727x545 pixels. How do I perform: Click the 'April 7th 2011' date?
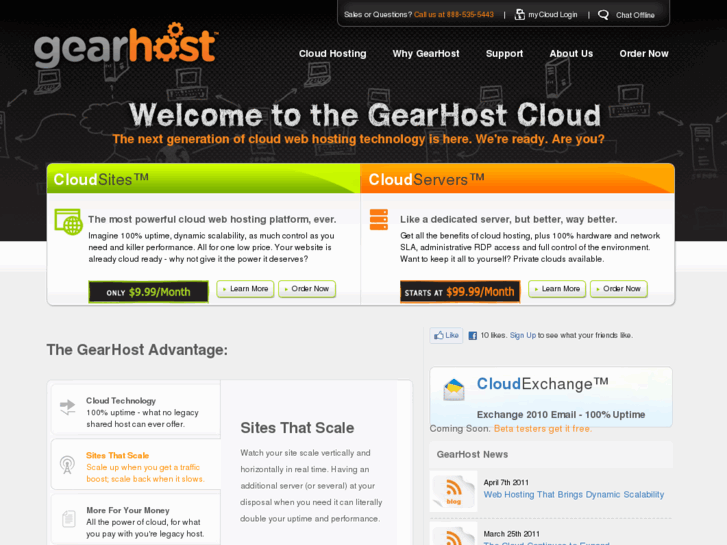pyautogui.click(x=506, y=482)
